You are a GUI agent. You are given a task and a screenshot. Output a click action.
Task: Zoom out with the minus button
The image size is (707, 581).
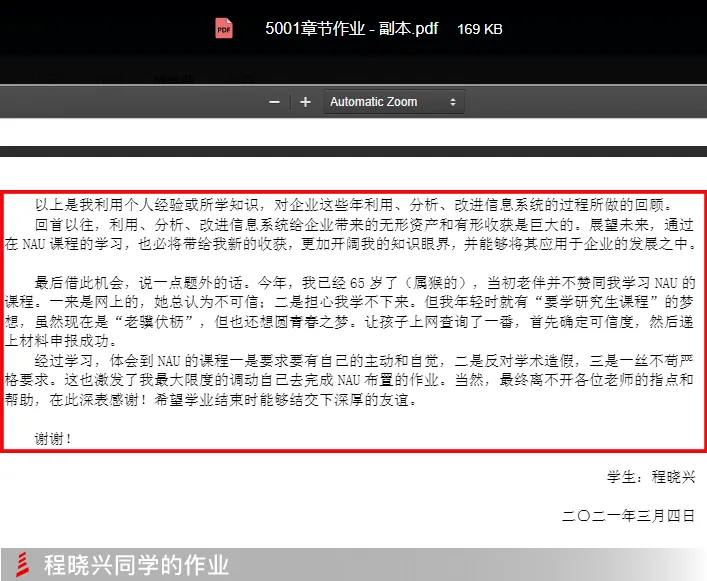(x=274, y=102)
